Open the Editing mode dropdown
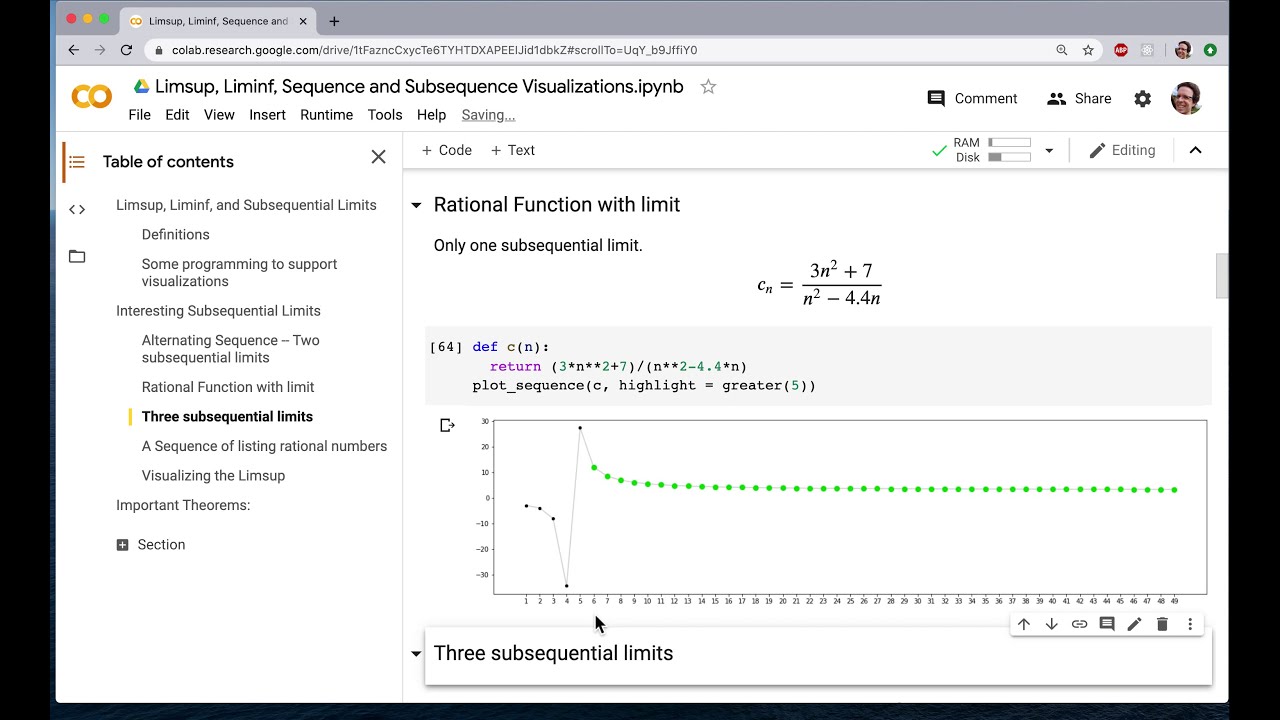 pos(1122,150)
